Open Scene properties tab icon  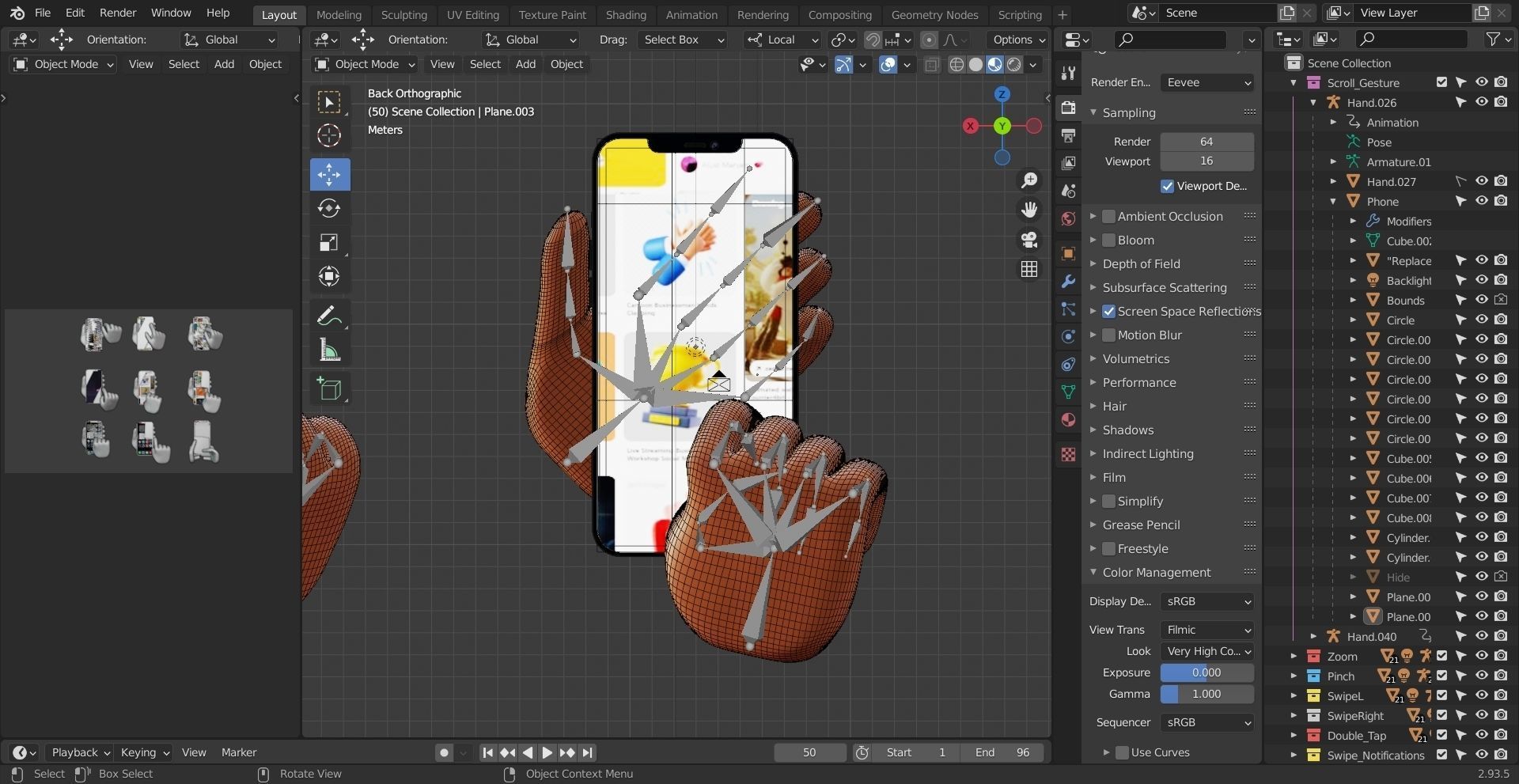tap(1068, 191)
